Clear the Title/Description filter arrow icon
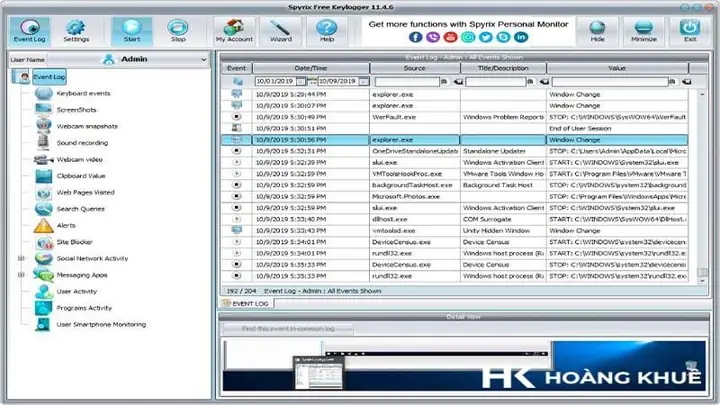 pos(544,82)
